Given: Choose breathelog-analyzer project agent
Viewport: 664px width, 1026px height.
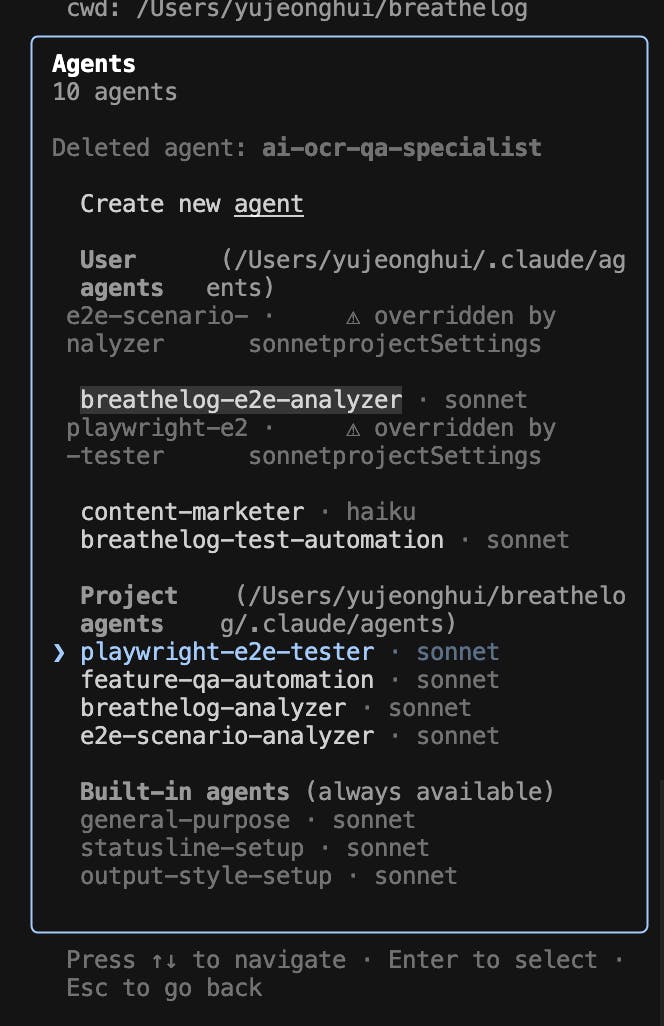Looking at the screenshot, I should (x=275, y=708).
